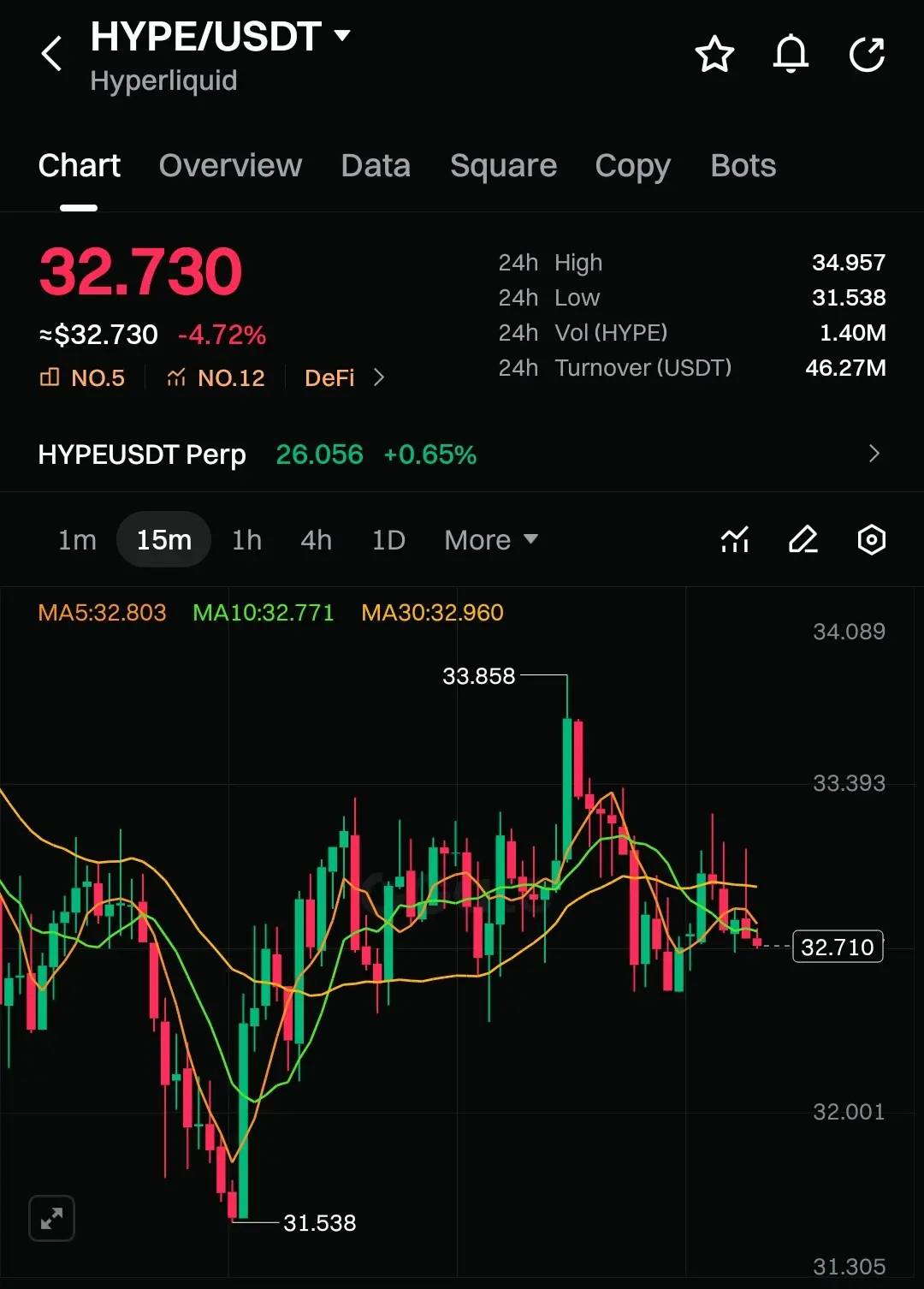Tap the 24h High value 34.957
Image resolution: width=924 pixels, height=1289 pixels.
coord(849,263)
